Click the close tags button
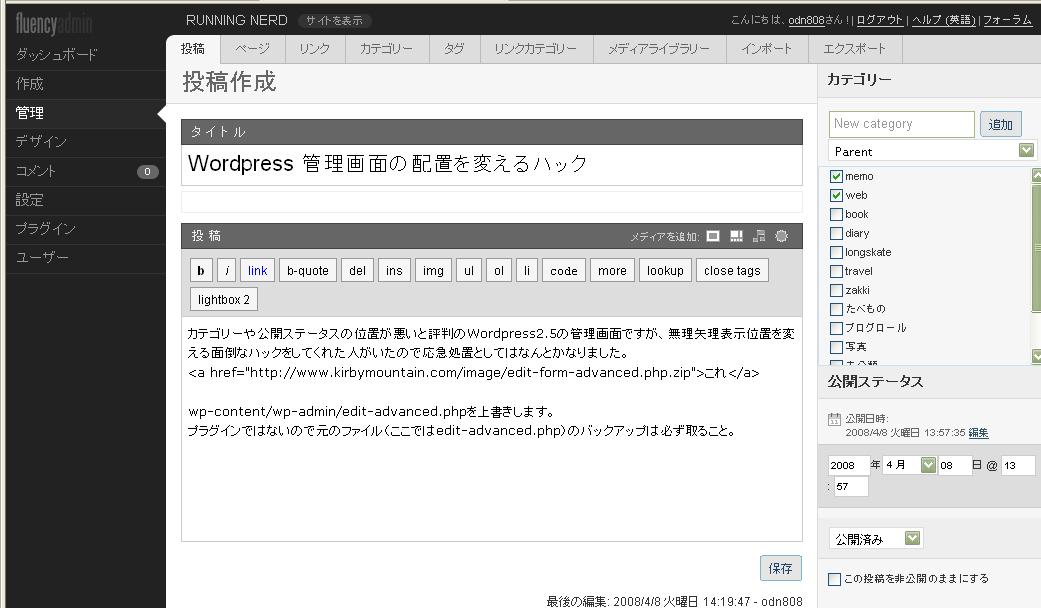 click(732, 271)
